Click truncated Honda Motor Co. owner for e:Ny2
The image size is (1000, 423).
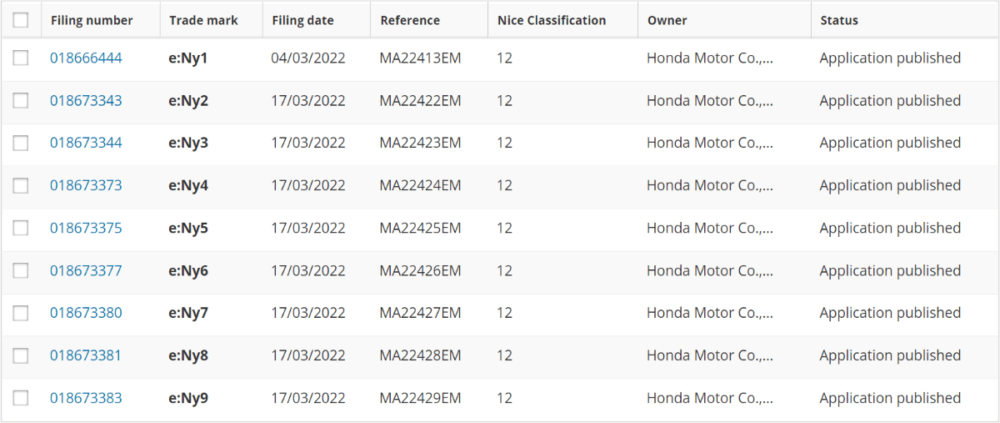point(710,101)
